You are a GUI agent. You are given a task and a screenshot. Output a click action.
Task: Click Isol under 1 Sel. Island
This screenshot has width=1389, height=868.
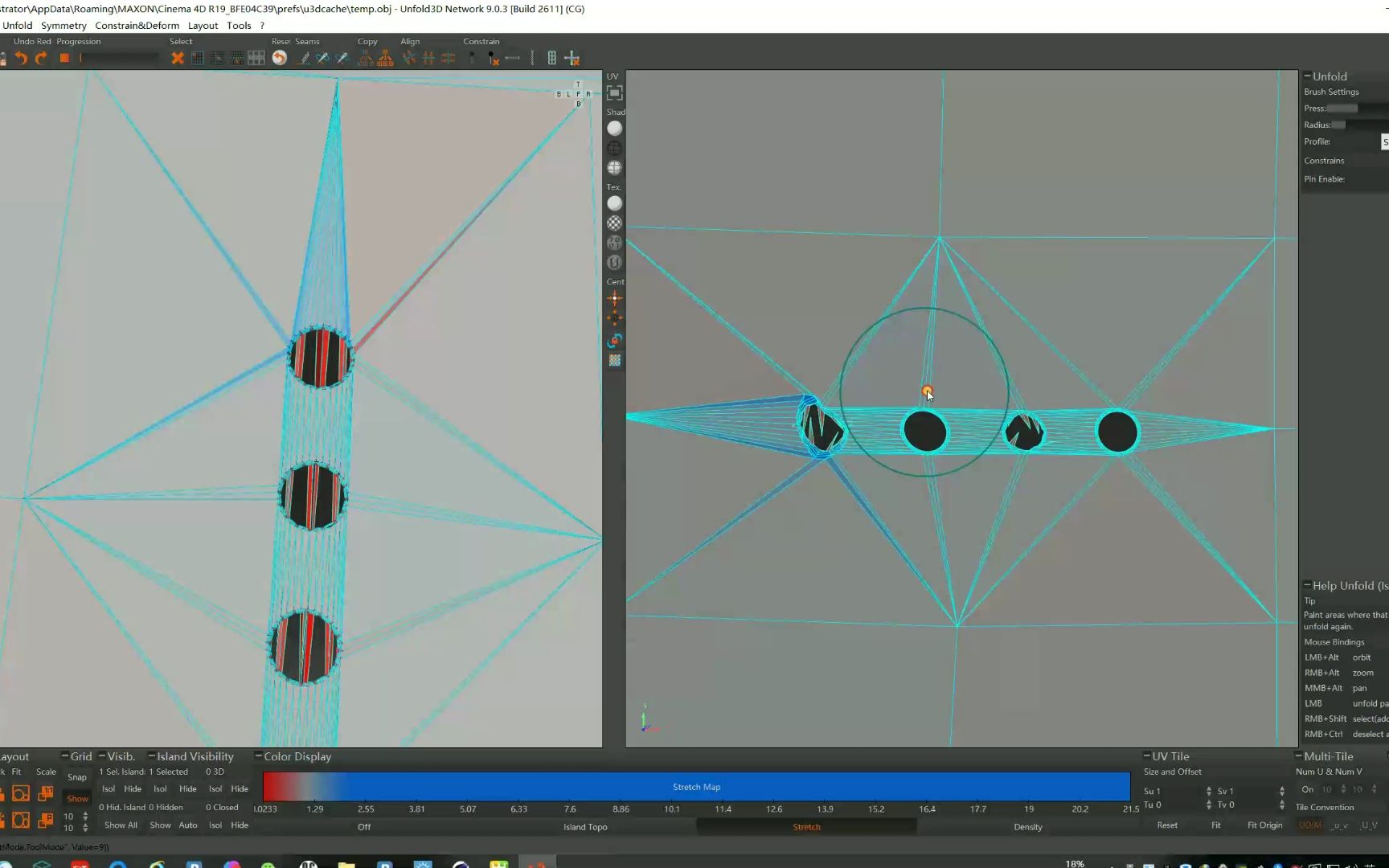click(109, 789)
